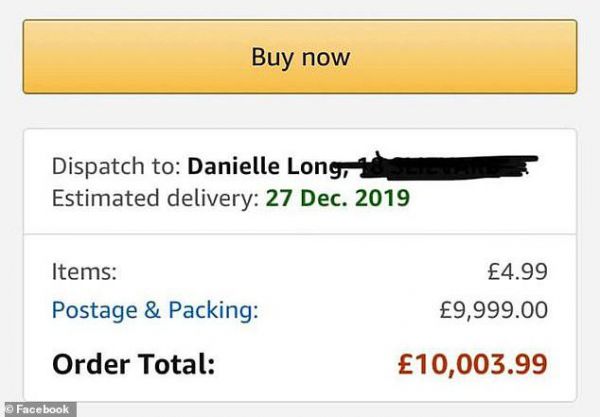Open the Postage & Packing link
This screenshot has height=417, width=600.
[x=154, y=310]
